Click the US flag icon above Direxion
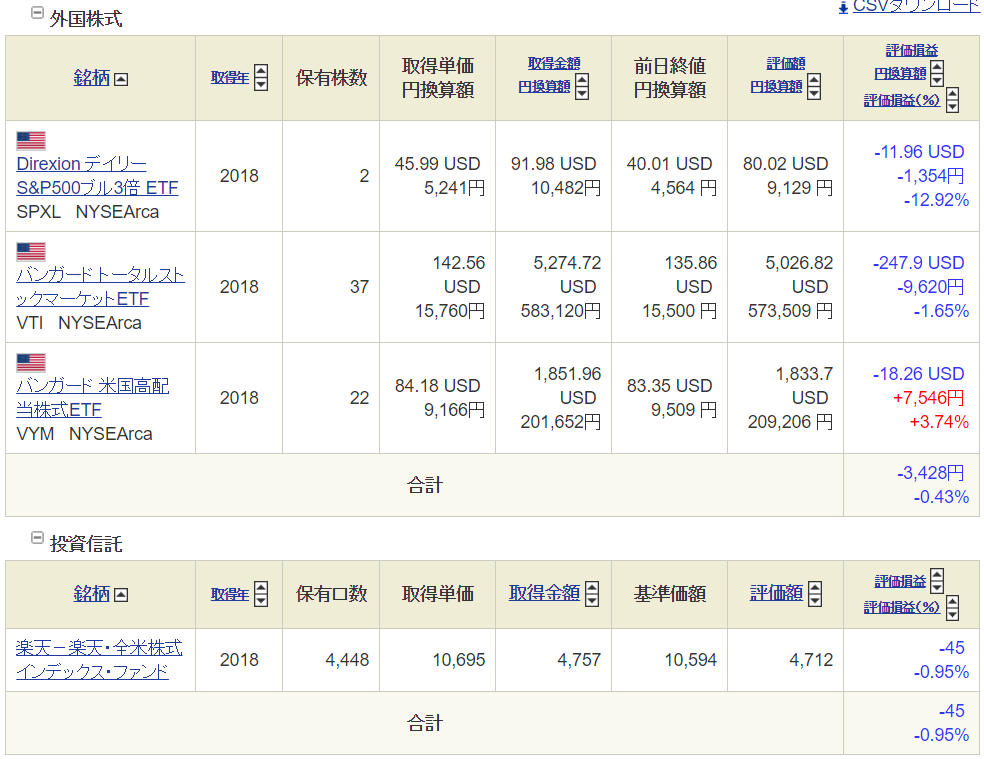The width and height of the screenshot is (984, 759). 31,141
